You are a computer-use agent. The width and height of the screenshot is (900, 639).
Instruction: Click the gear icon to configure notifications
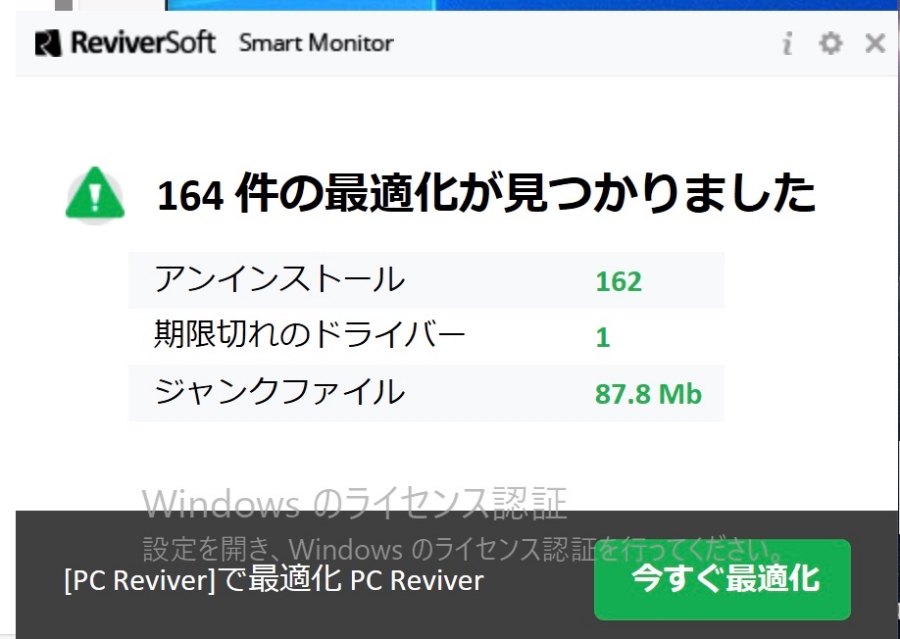pos(831,43)
